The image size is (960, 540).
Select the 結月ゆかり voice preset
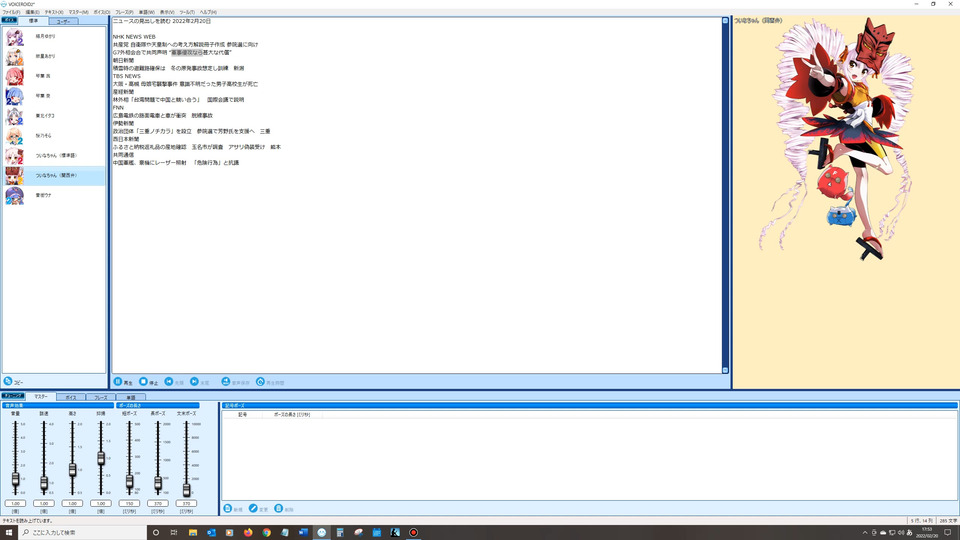click(54, 37)
